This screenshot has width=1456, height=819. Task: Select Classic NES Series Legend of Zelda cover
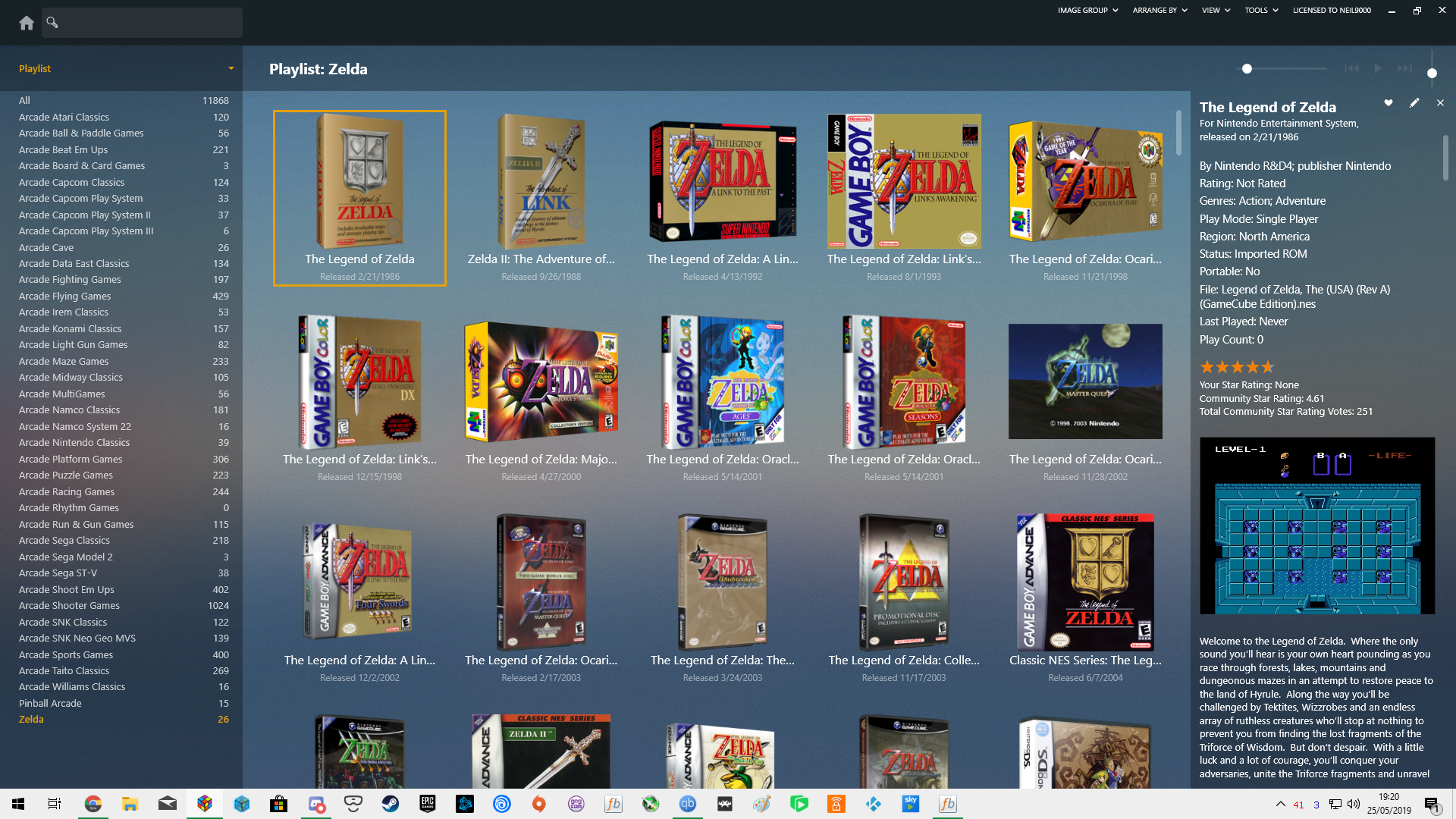1085,582
